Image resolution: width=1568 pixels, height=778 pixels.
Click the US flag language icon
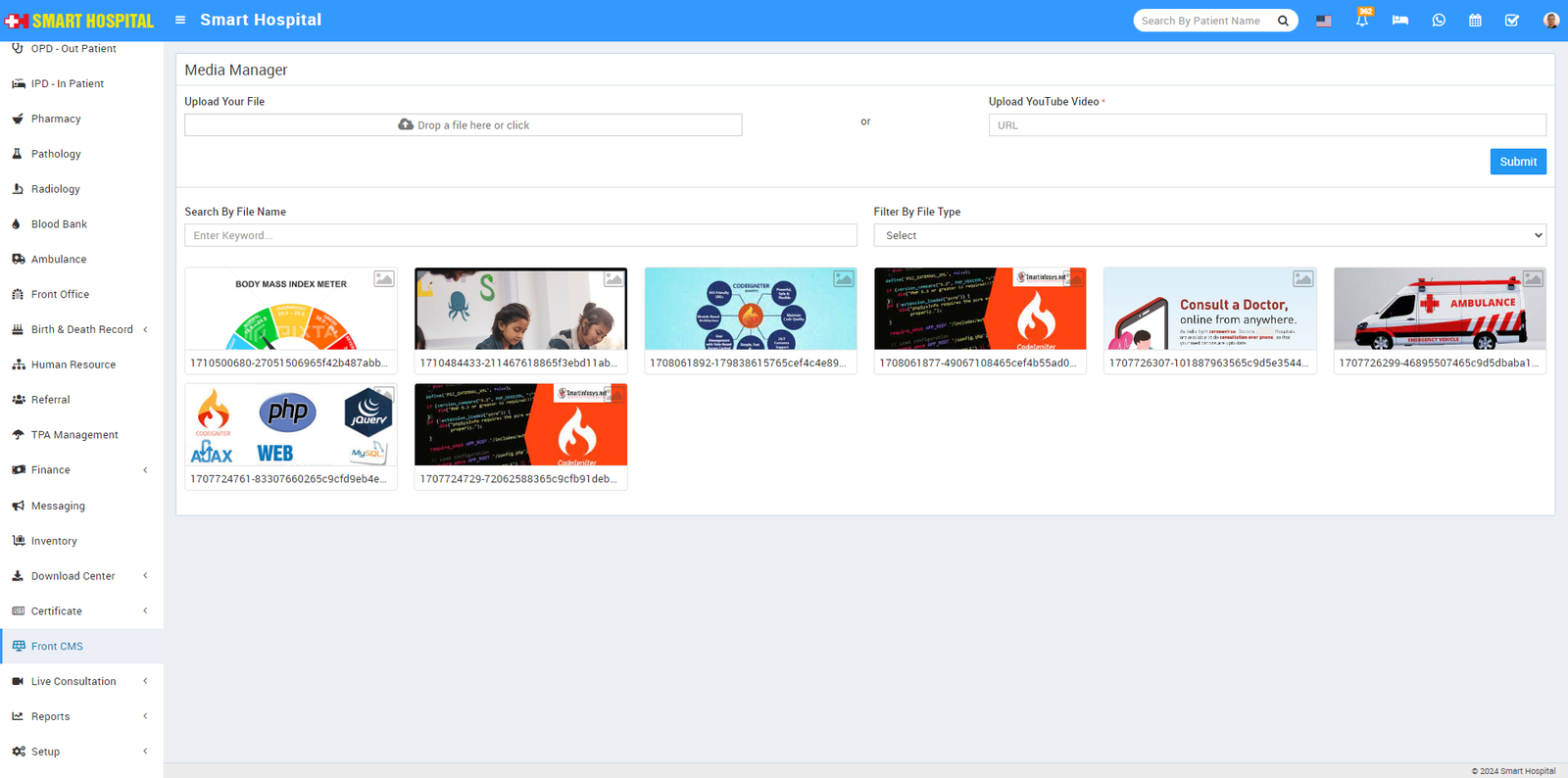1324,21
